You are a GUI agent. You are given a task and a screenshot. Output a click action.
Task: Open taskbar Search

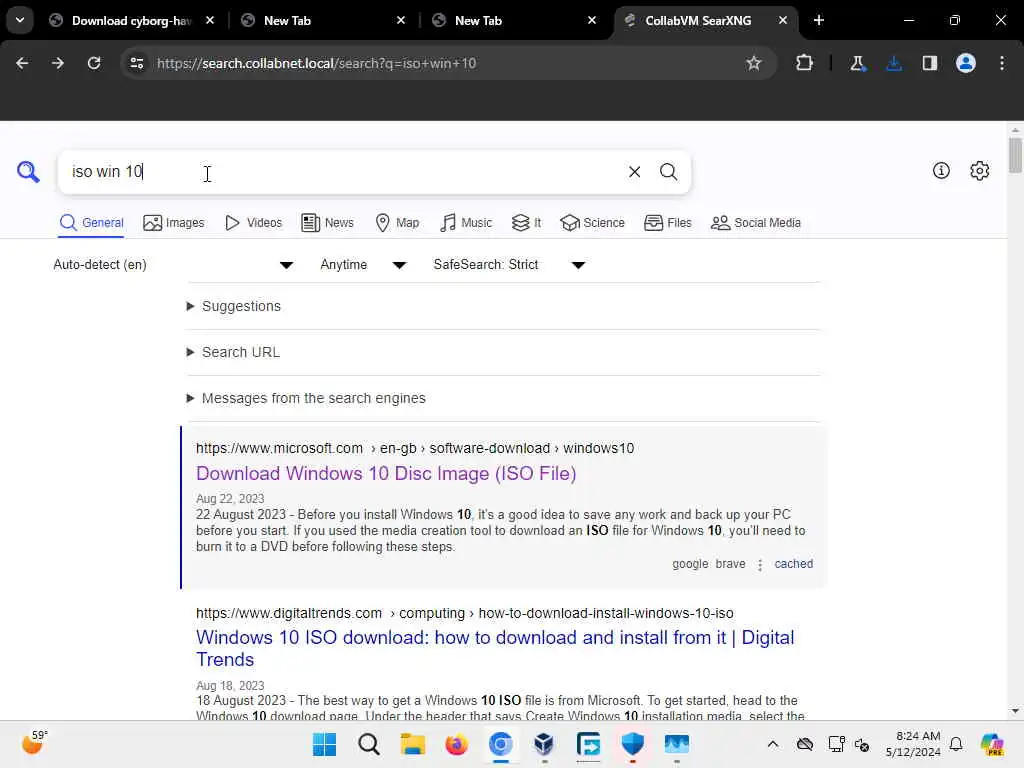pos(368,744)
